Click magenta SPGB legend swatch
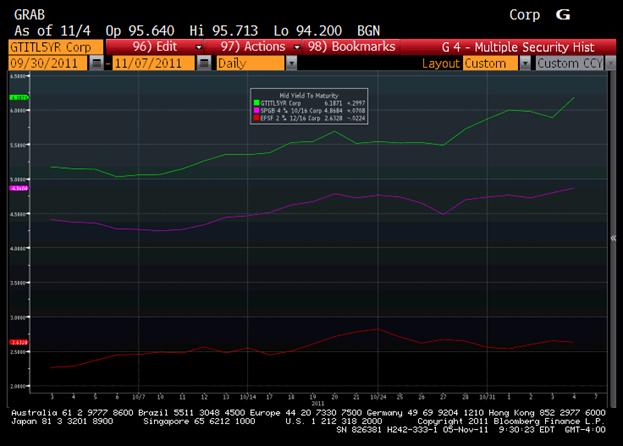Screen dimensions: 623x446 257,110
